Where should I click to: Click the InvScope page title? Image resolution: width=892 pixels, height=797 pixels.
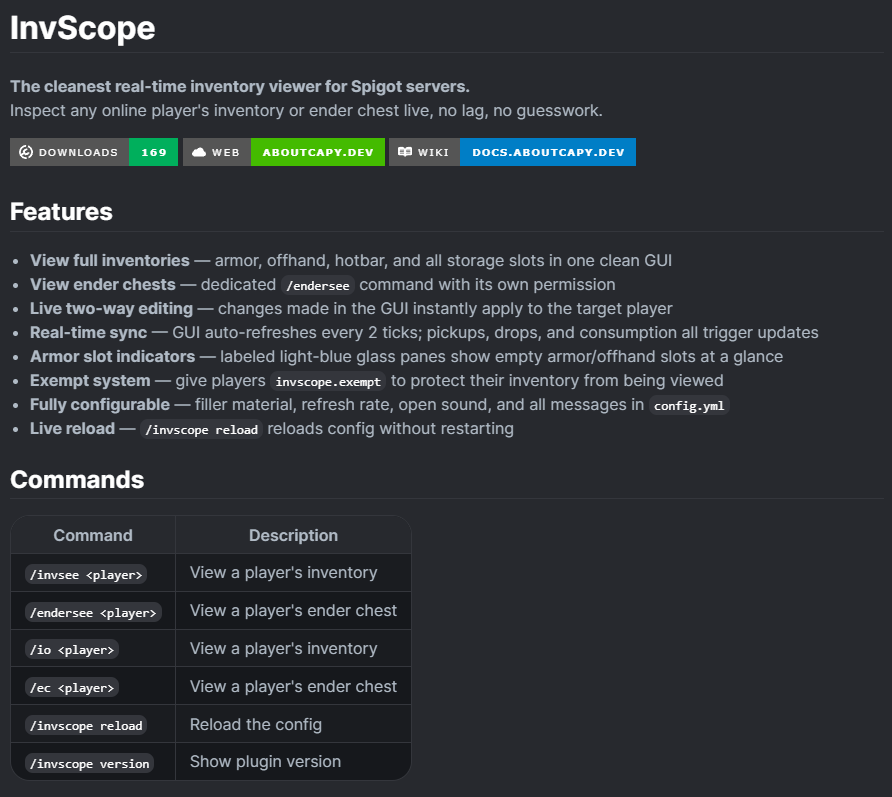coord(82,28)
